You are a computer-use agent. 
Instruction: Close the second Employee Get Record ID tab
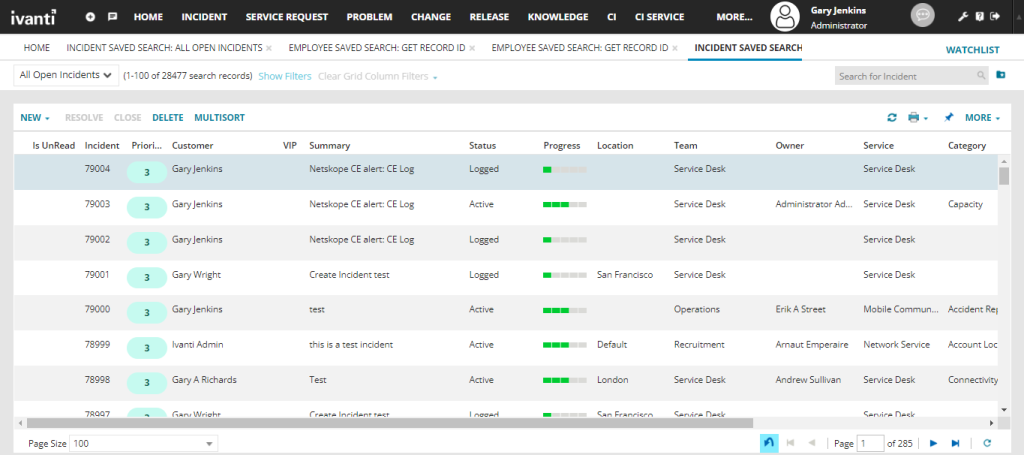pyautogui.click(x=675, y=48)
